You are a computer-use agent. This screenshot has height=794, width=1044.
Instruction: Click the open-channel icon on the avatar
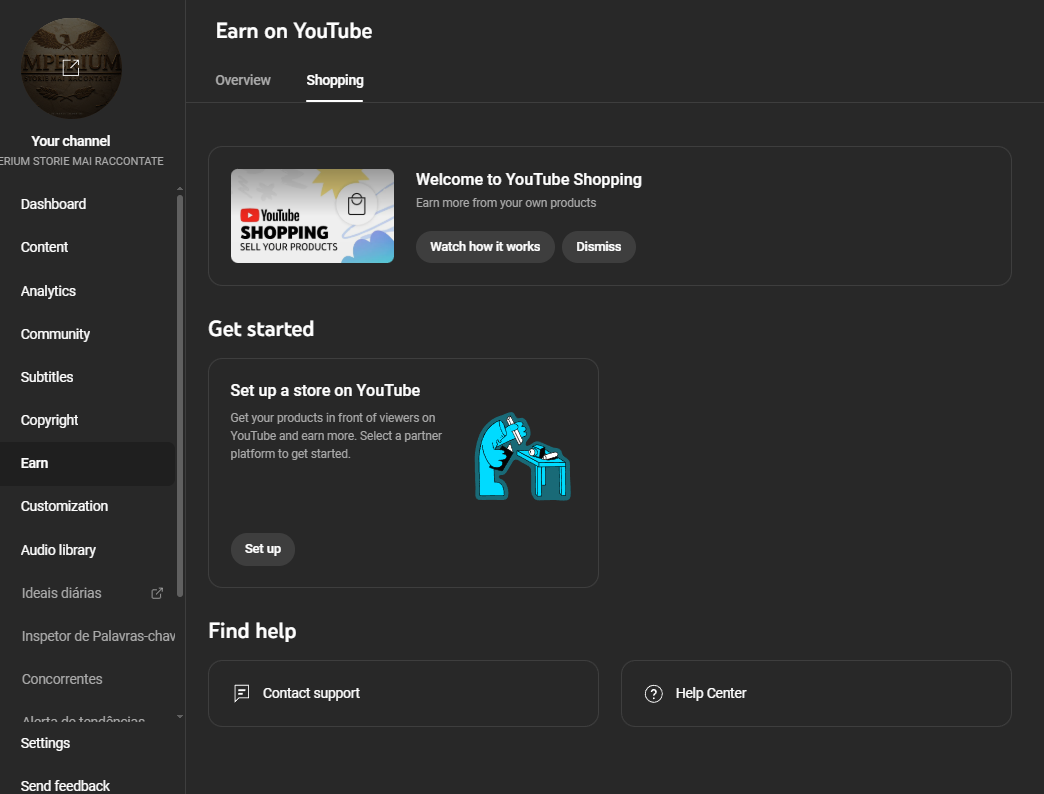[x=71, y=68]
